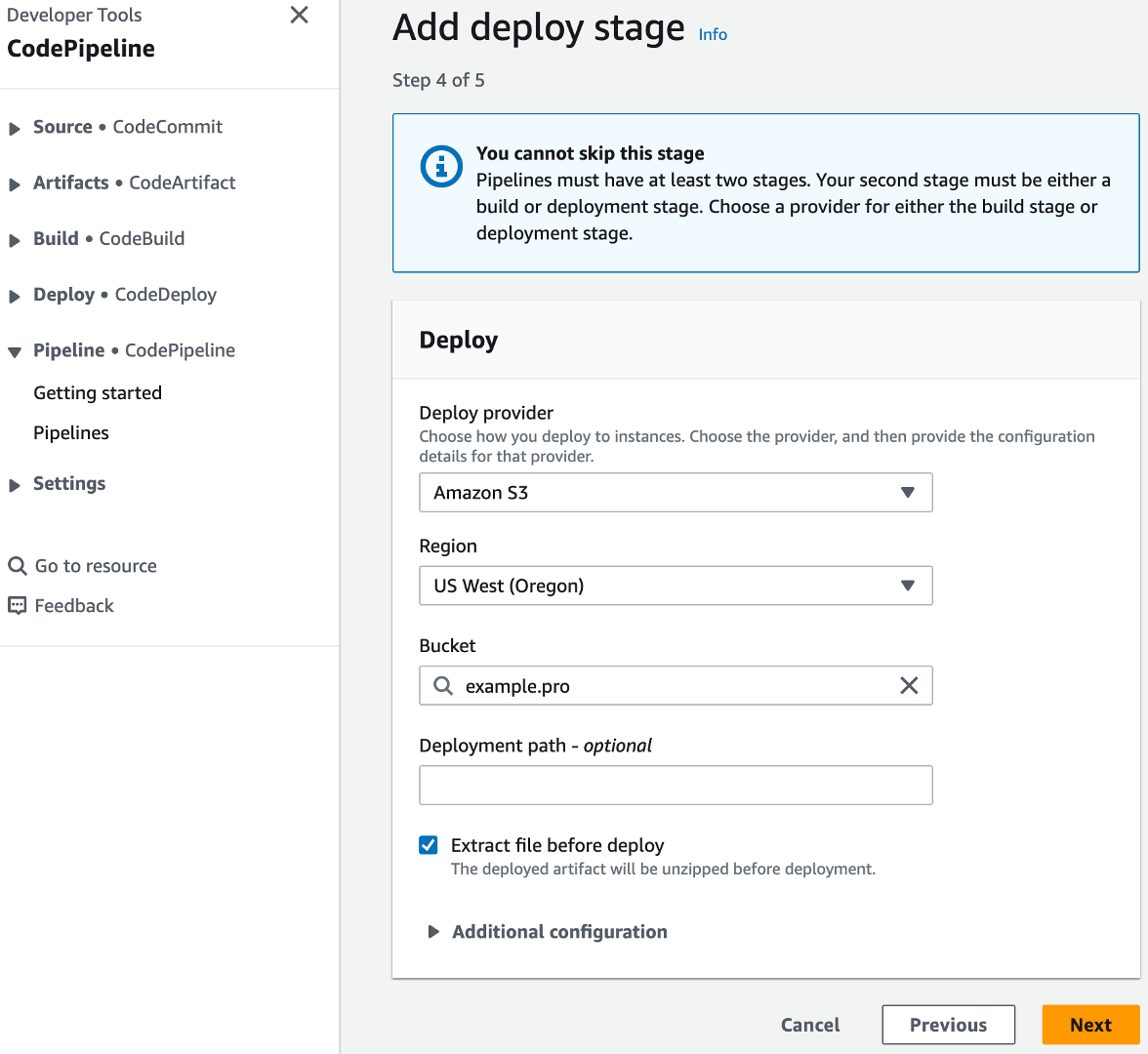Uncheck Extract file before deploy checkbox
The width and height of the screenshot is (1148, 1054).
[x=429, y=845]
